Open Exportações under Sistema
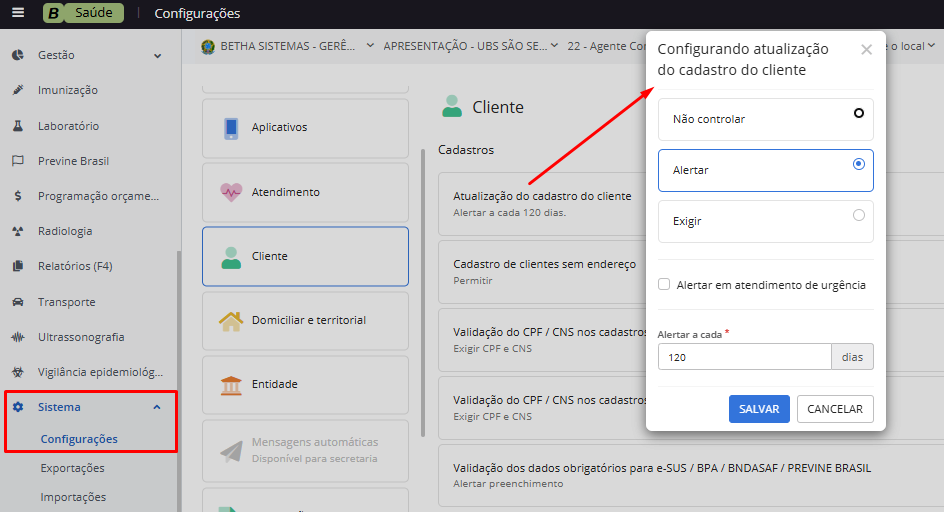Viewport: 944px width, 512px height. [x=72, y=468]
